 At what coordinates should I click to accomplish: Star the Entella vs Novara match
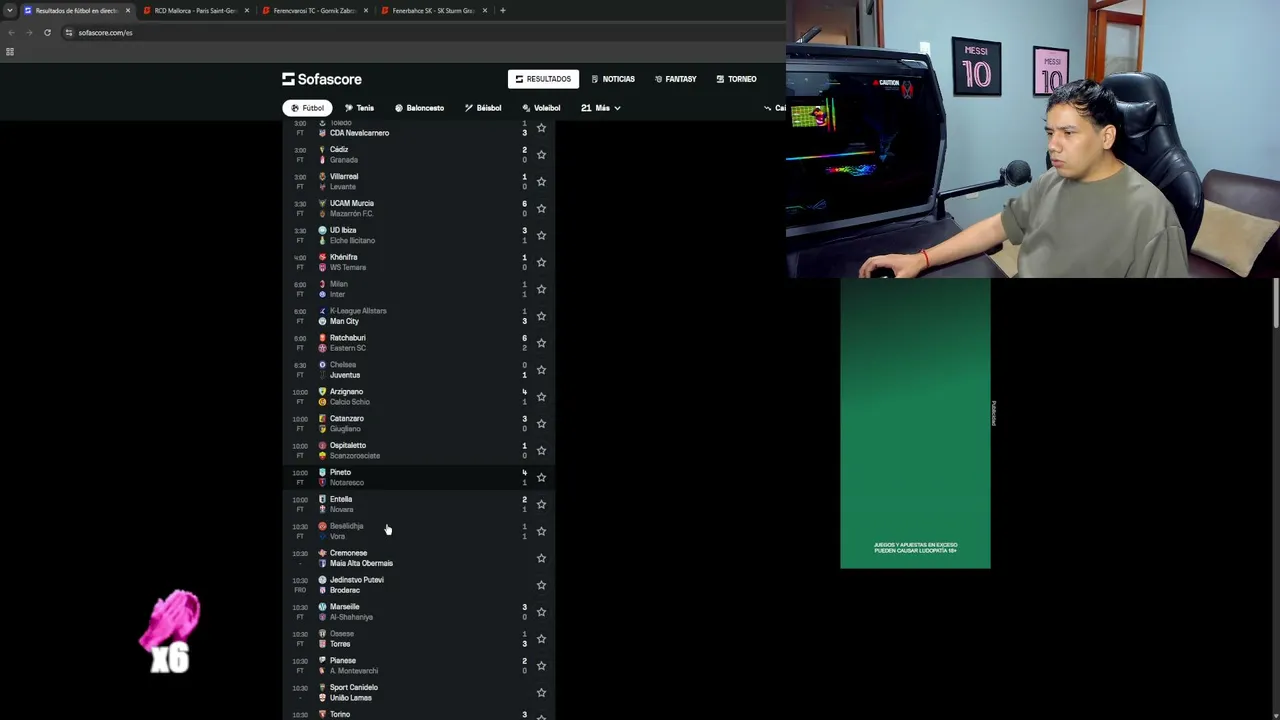point(541,505)
